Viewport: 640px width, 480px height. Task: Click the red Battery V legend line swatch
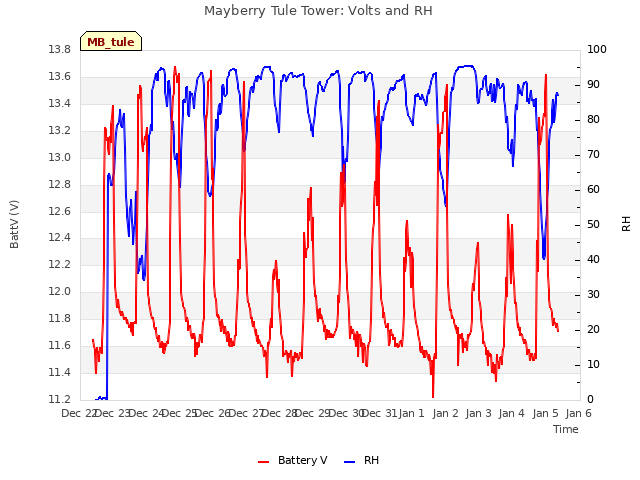tap(264, 461)
